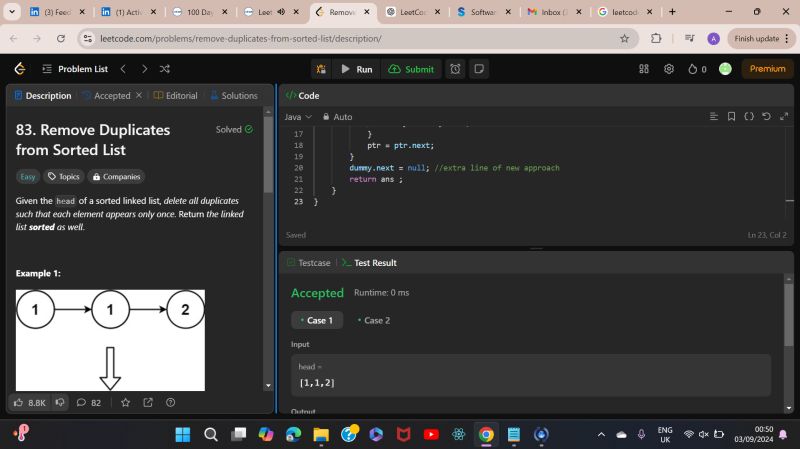
Task: Switch to the Description tab
Action: pos(43,95)
